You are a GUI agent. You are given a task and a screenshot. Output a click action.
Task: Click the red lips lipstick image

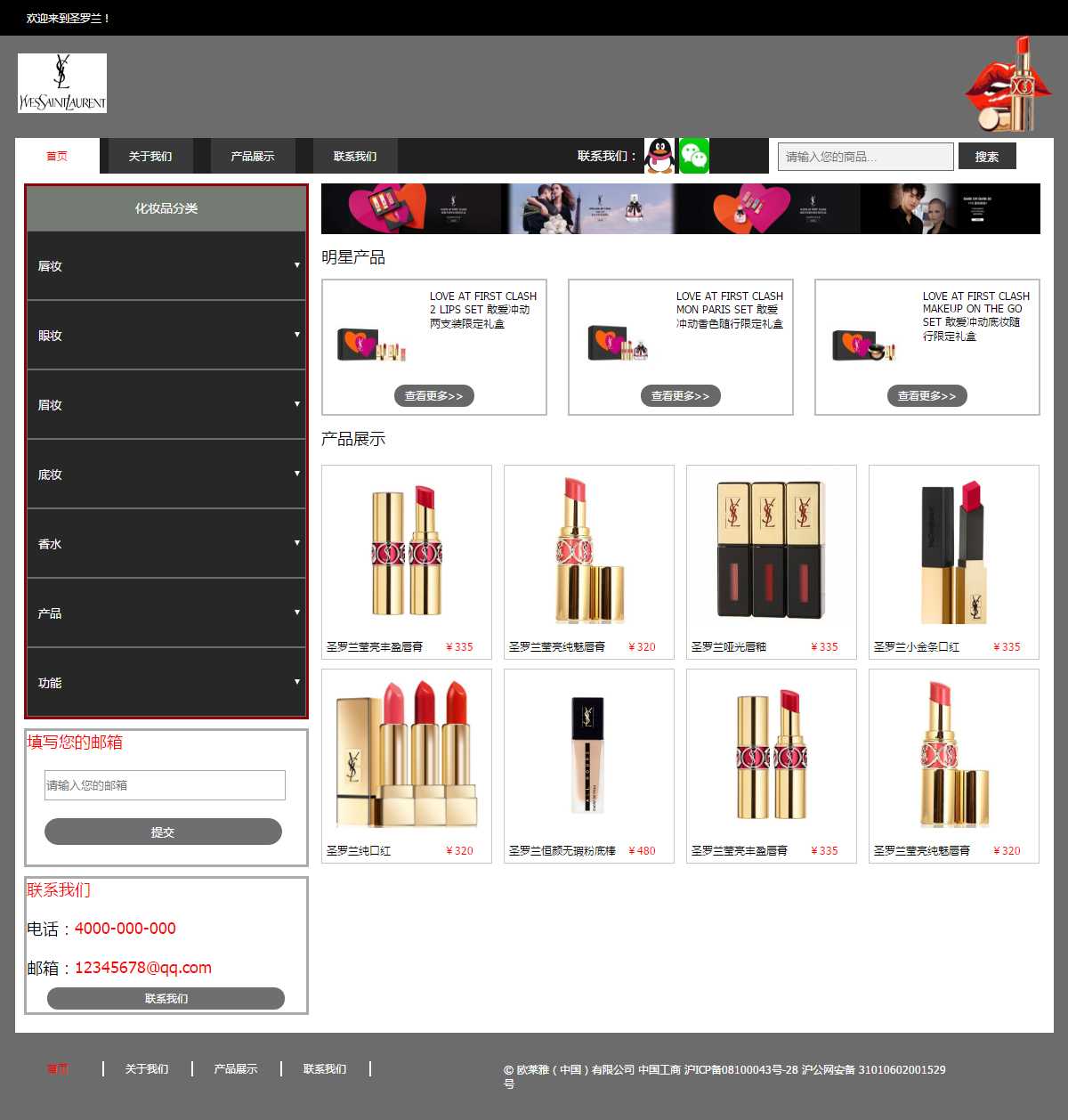coord(1008,85)
